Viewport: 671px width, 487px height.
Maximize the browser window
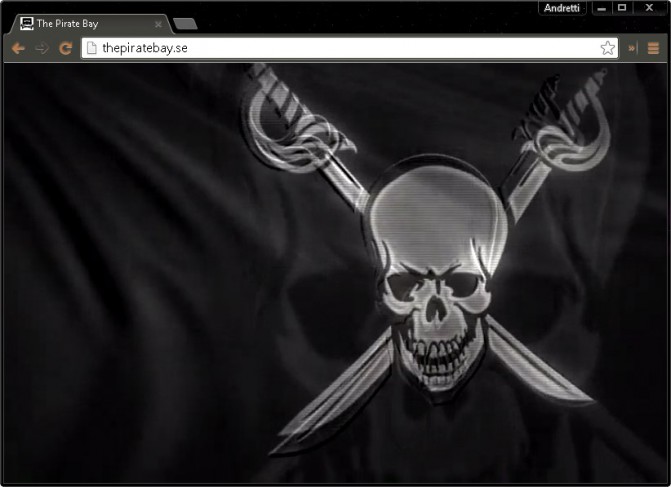point(622,8)
